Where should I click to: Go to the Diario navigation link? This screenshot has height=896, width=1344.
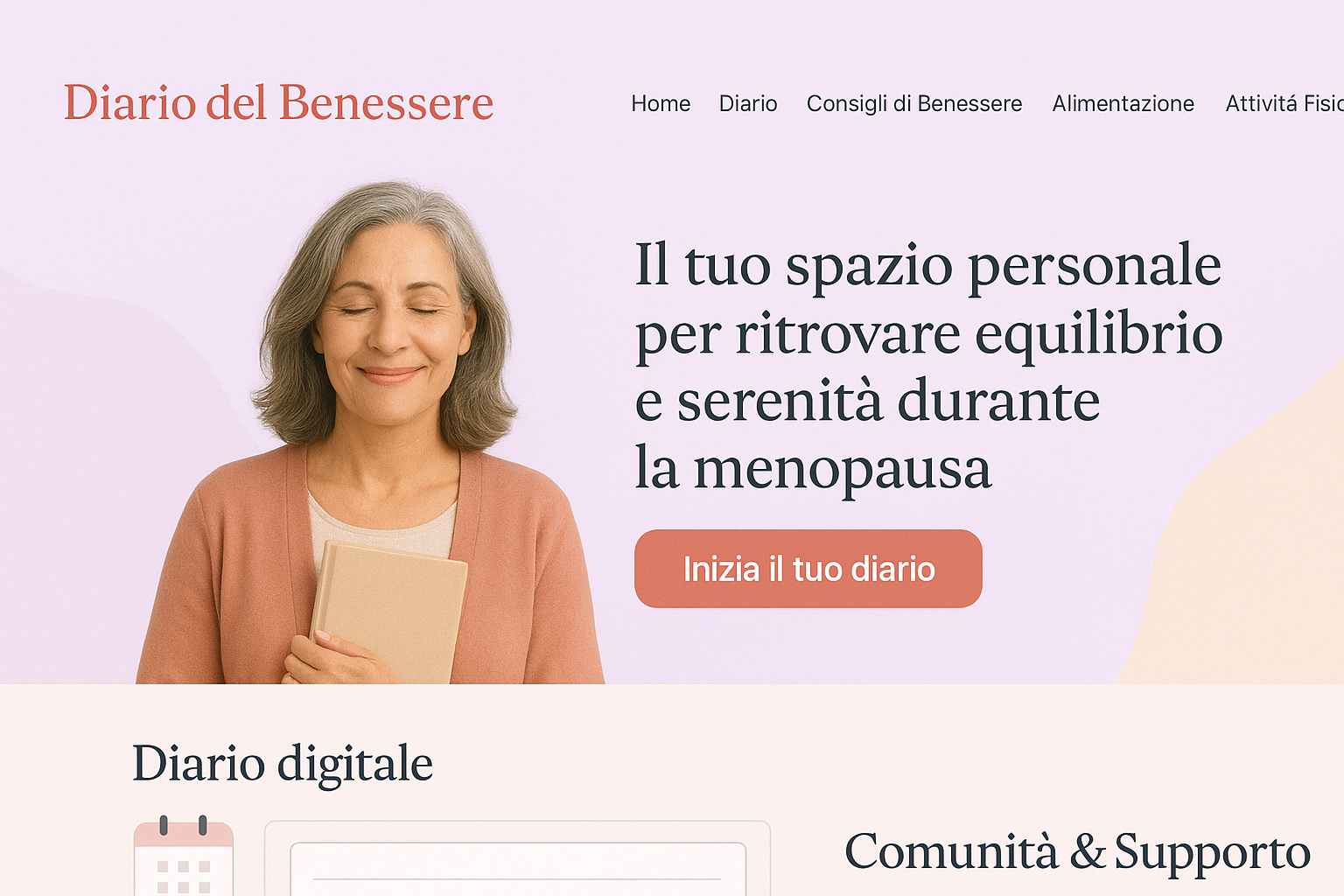point(748,103)
